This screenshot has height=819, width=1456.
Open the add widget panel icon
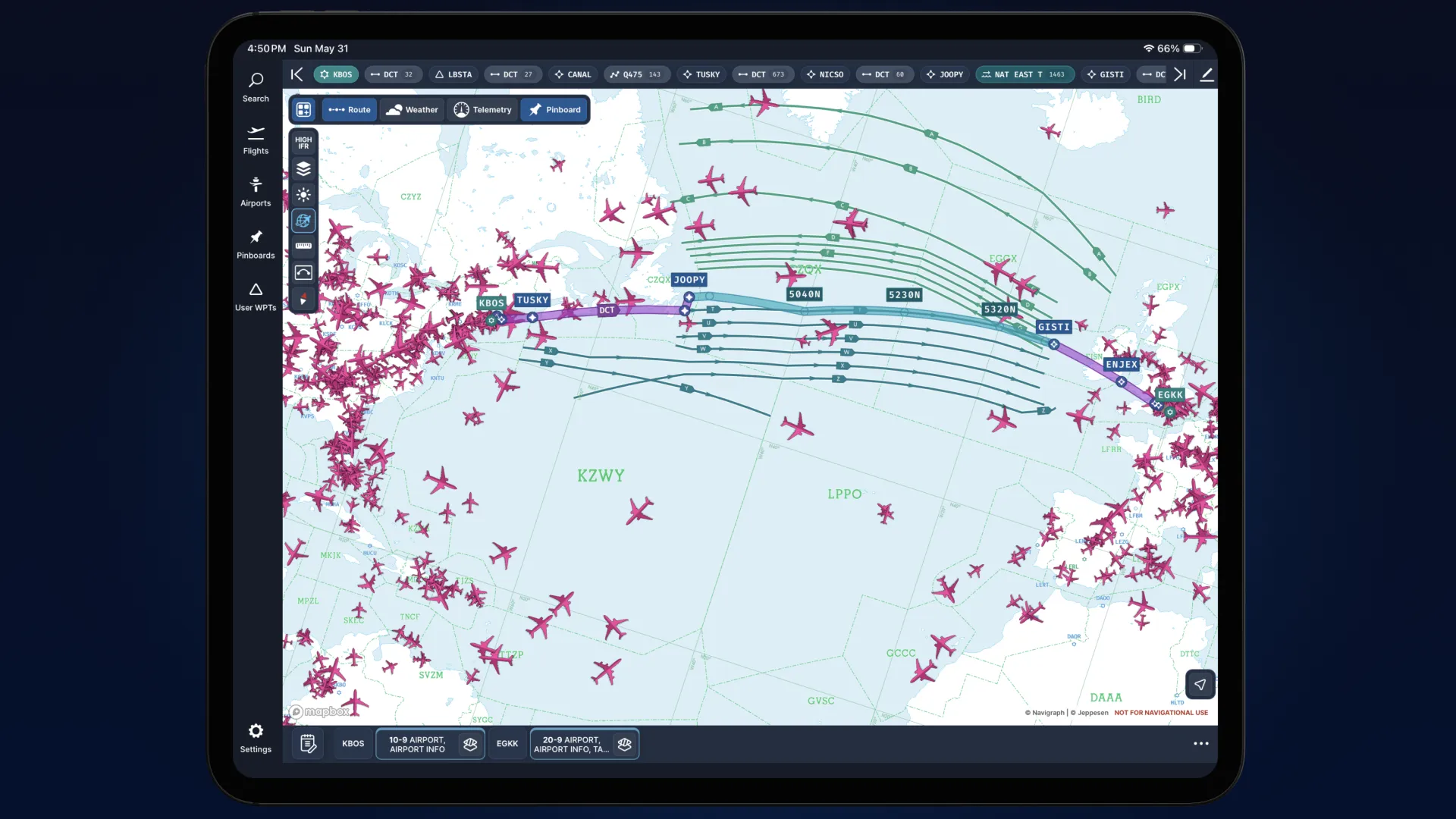[x=303, y=110]
